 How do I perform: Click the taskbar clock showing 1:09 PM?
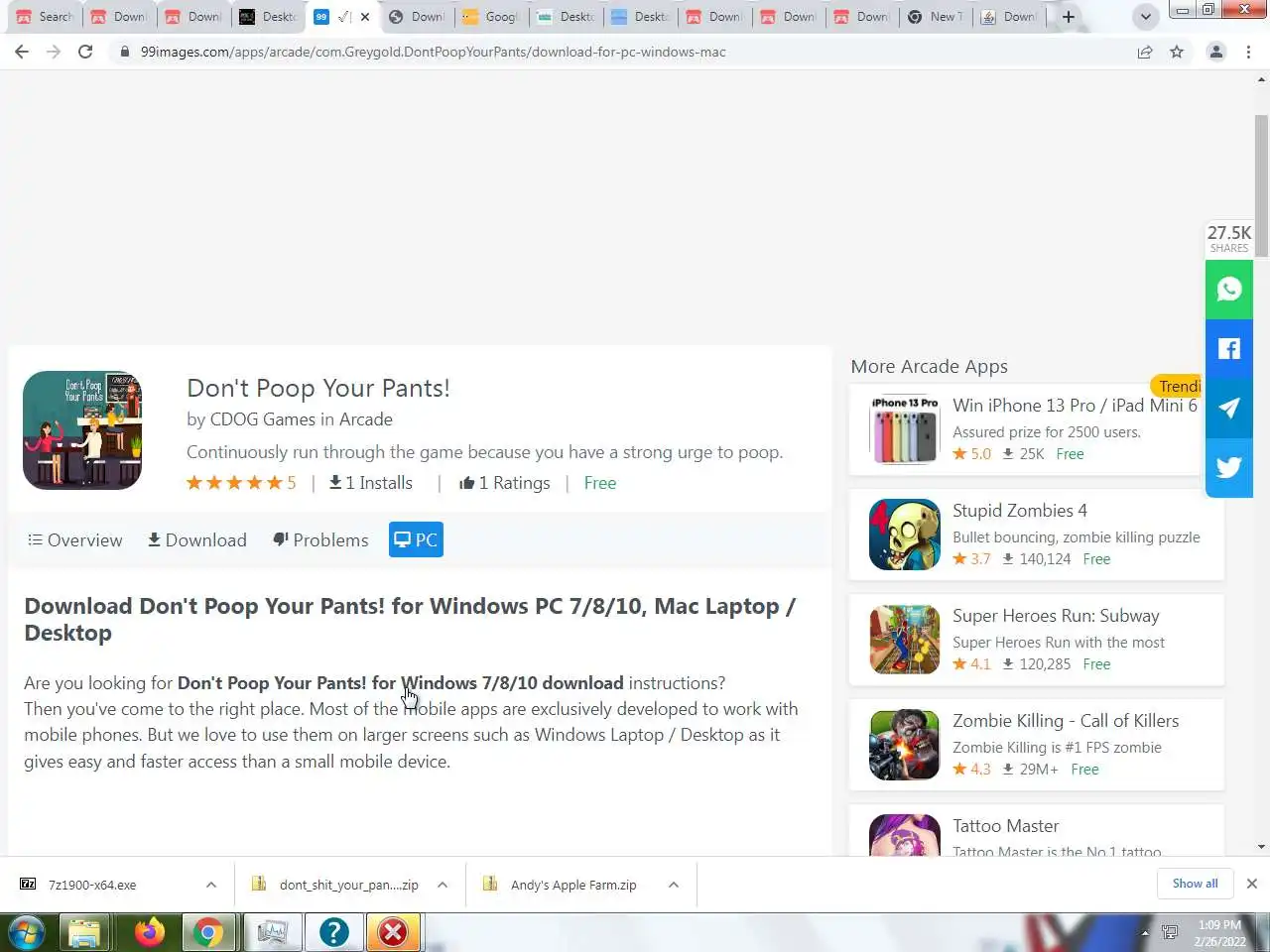(x=1219, y=933)
